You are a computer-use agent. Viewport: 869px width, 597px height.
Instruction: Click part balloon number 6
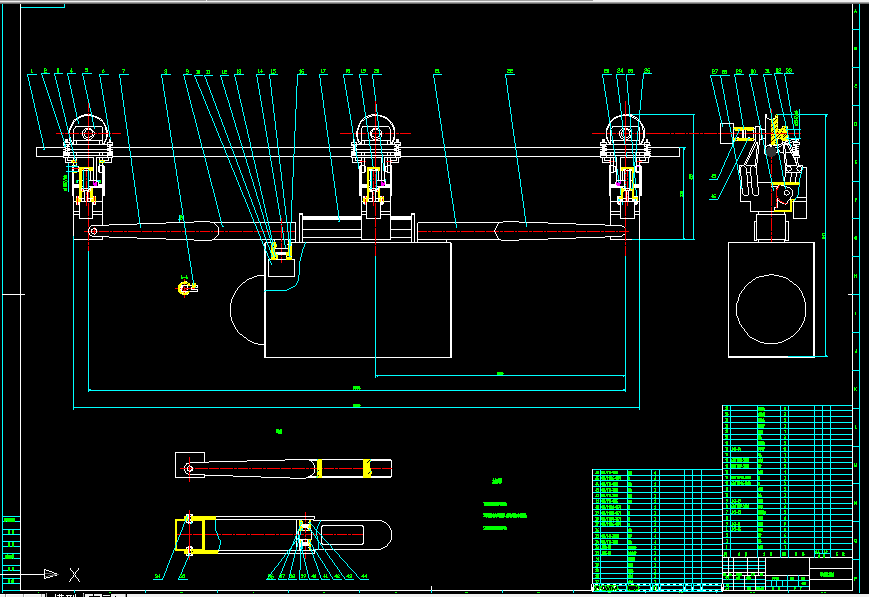(103, 71)
